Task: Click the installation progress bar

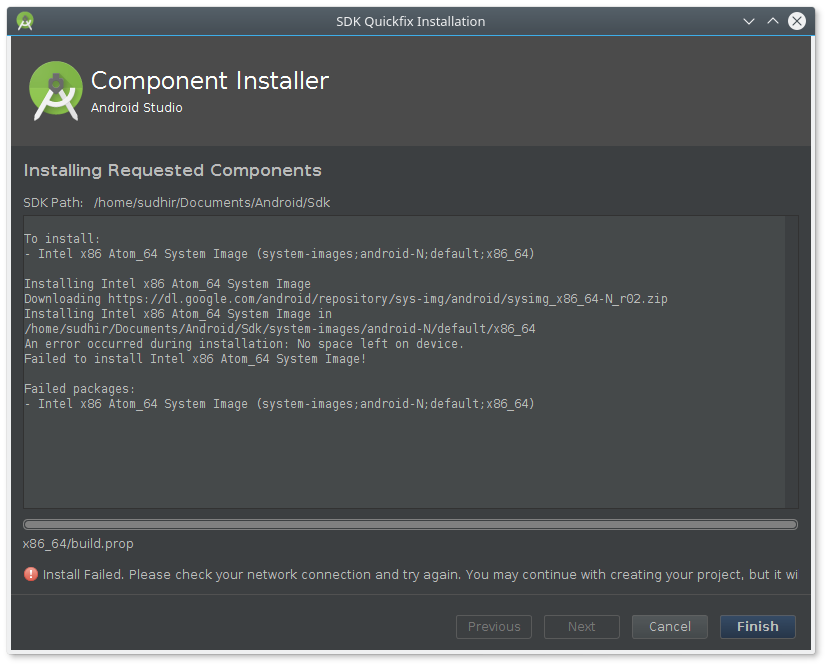Action: click(410, 524)
